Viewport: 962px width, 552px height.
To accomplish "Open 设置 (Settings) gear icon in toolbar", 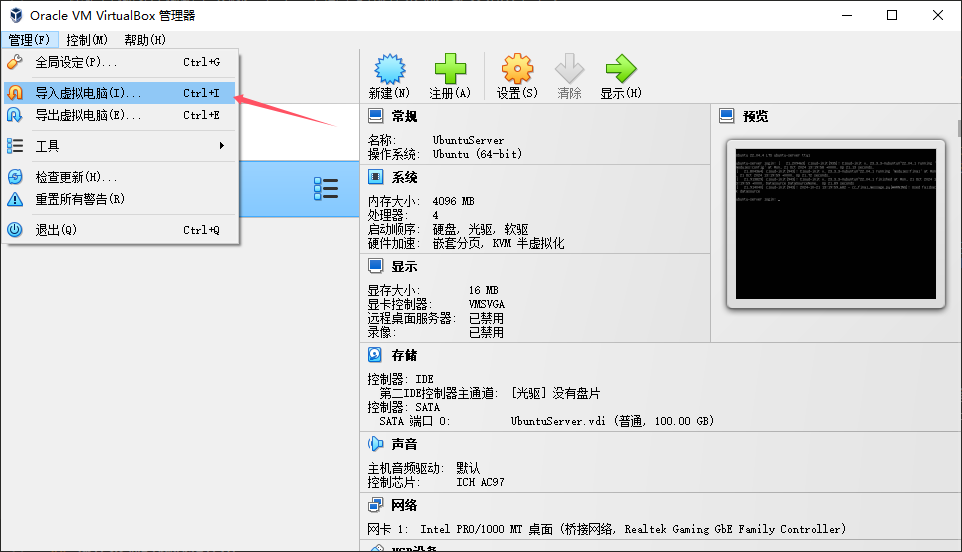I will (517, 69).
